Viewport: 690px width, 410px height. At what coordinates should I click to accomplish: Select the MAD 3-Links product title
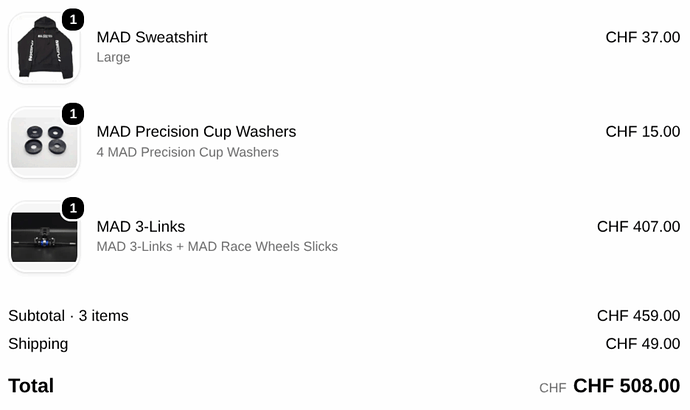(141, 227)
